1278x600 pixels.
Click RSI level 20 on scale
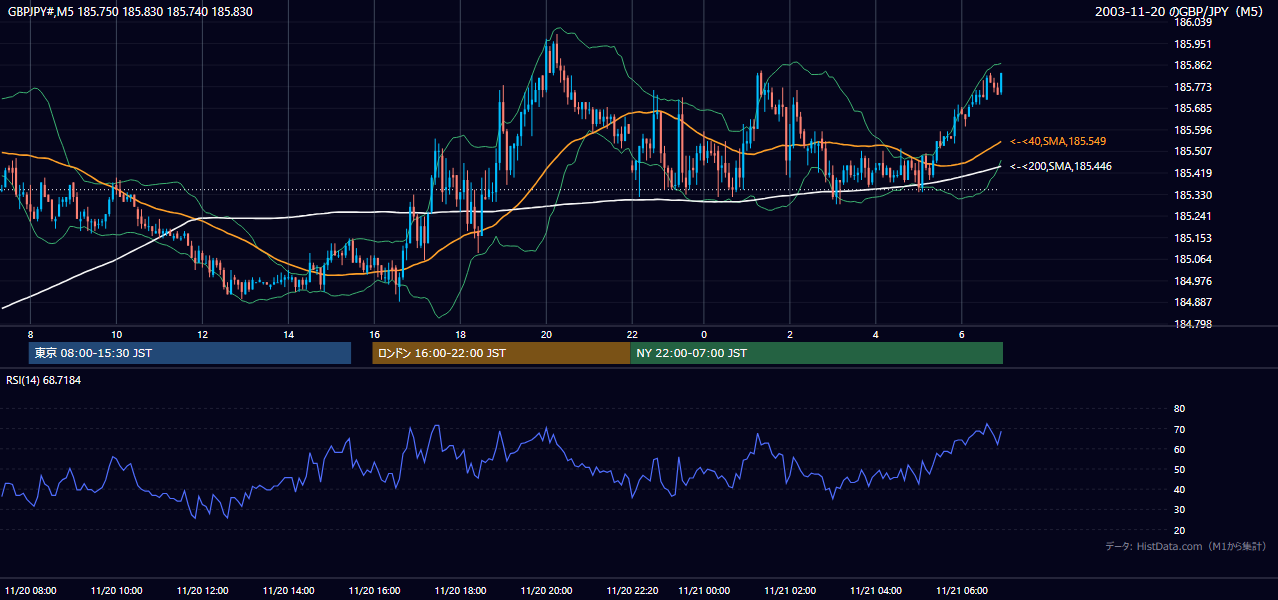tap(1180, 530)
